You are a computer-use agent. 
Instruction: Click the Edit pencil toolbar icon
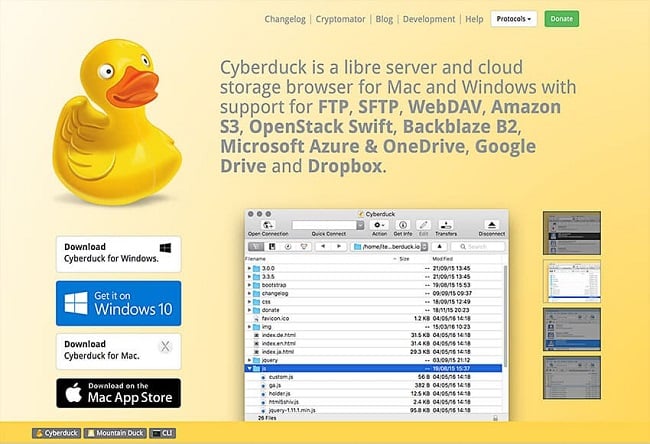coord(423,225)
